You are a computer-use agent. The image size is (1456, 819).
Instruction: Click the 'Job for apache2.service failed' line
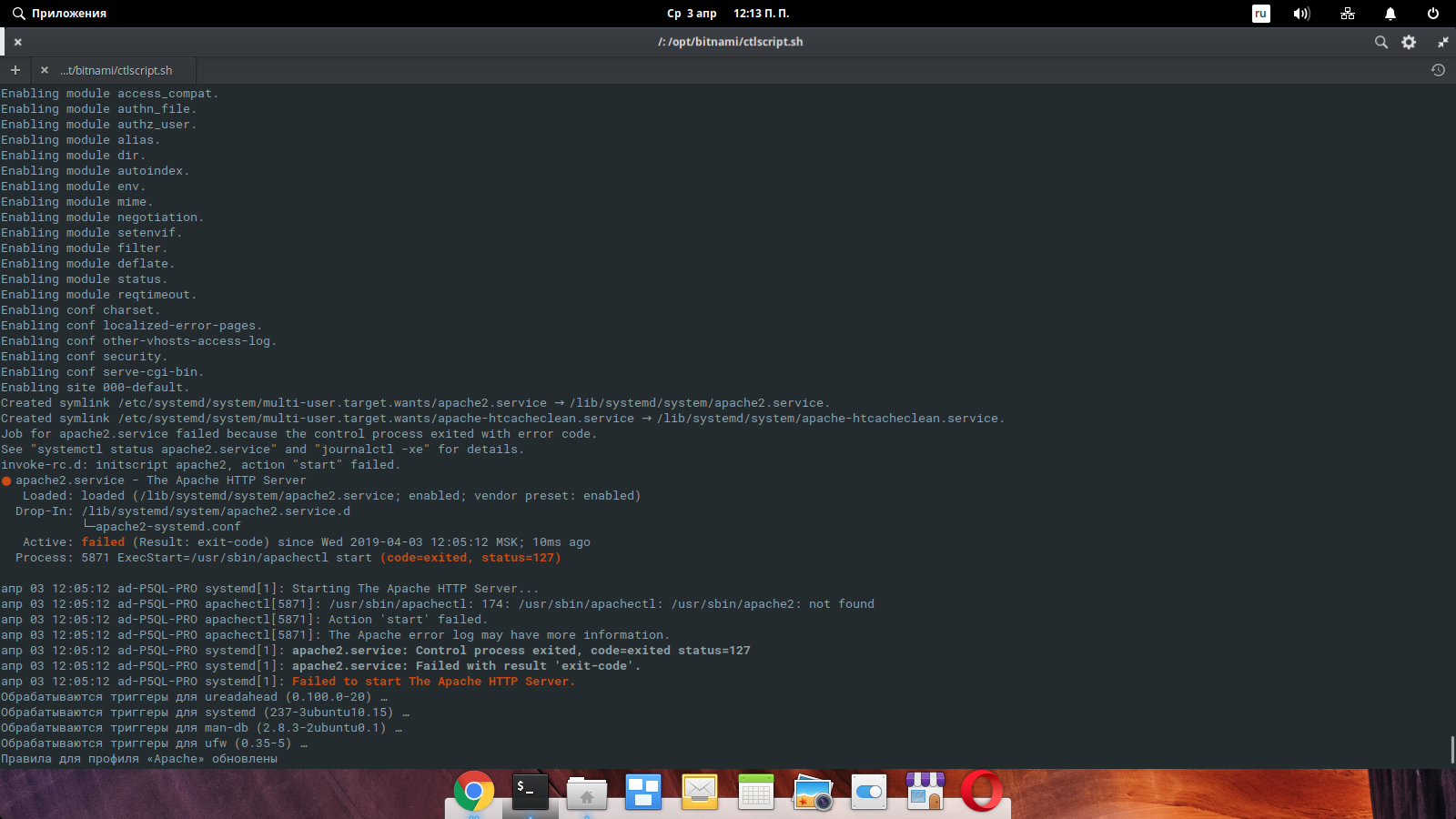298,434
